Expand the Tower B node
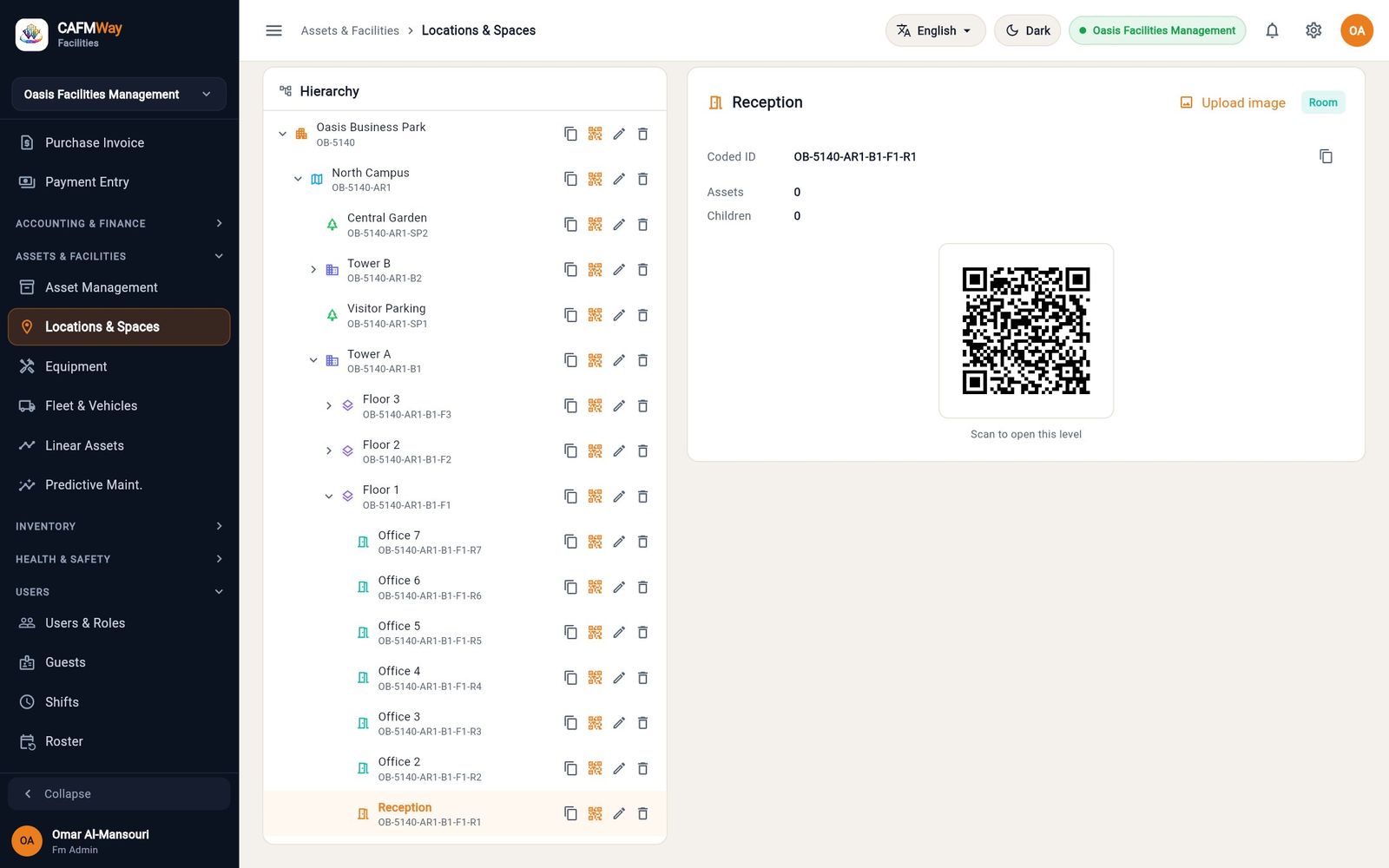1389x868 pixels. (313, 270)
